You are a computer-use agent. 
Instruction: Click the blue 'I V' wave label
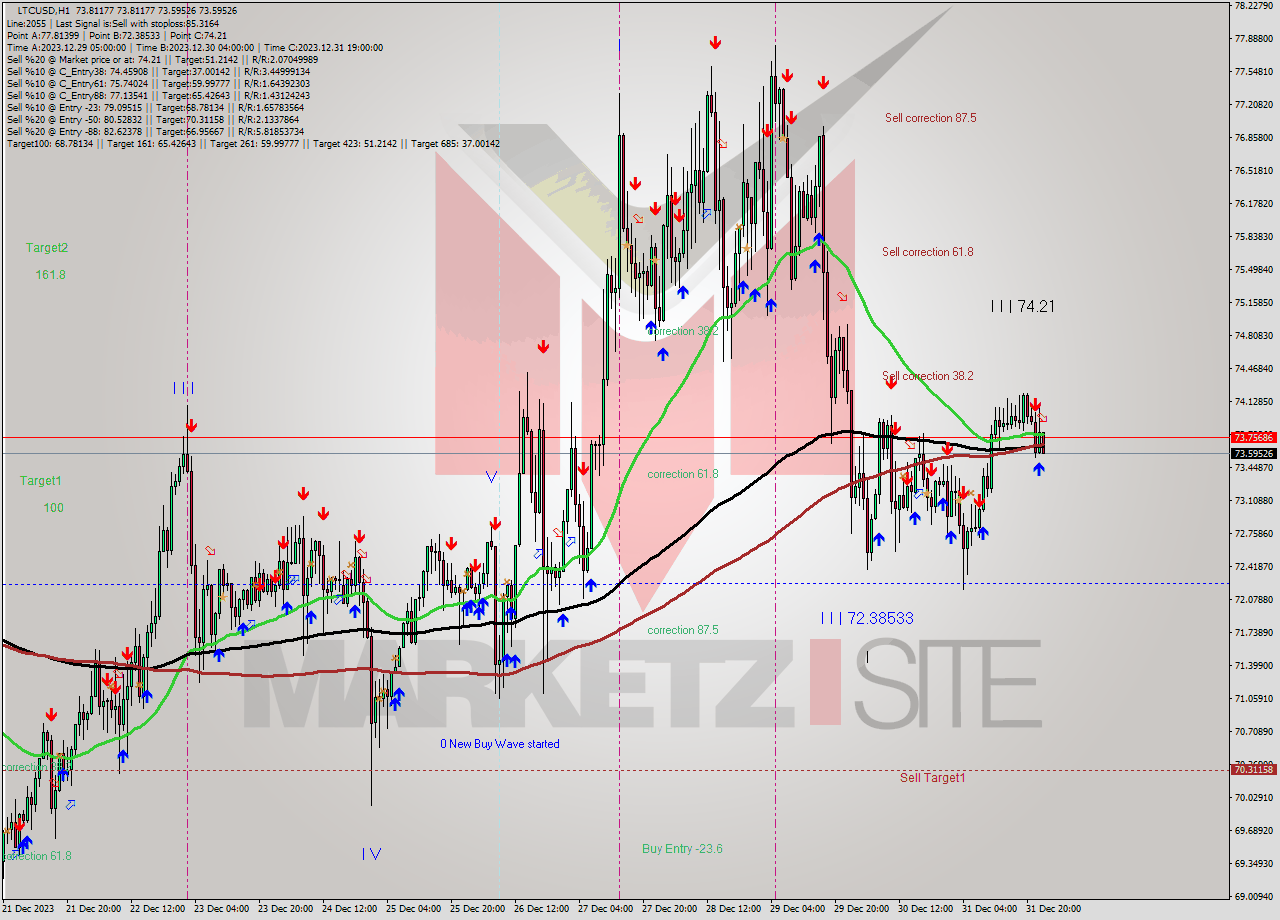pos(371,854)
